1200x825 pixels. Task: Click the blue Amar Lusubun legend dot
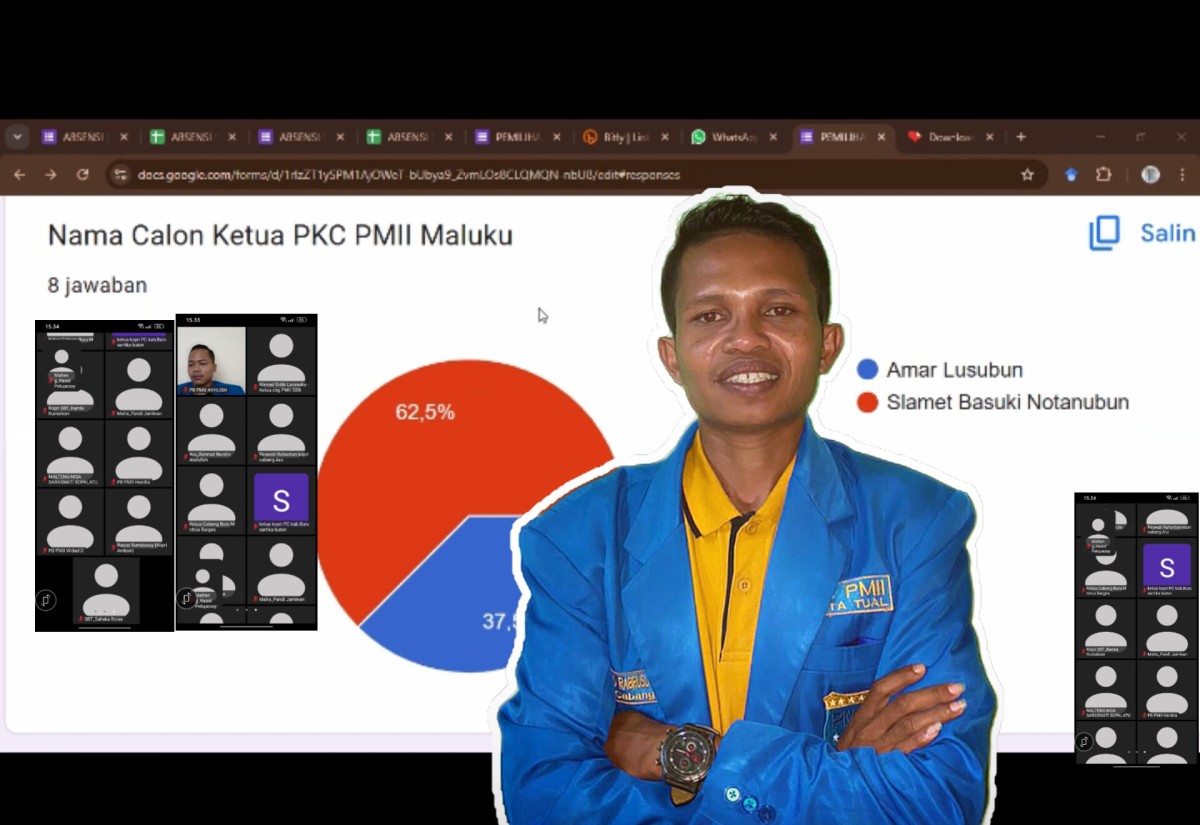tap(868, 370)
